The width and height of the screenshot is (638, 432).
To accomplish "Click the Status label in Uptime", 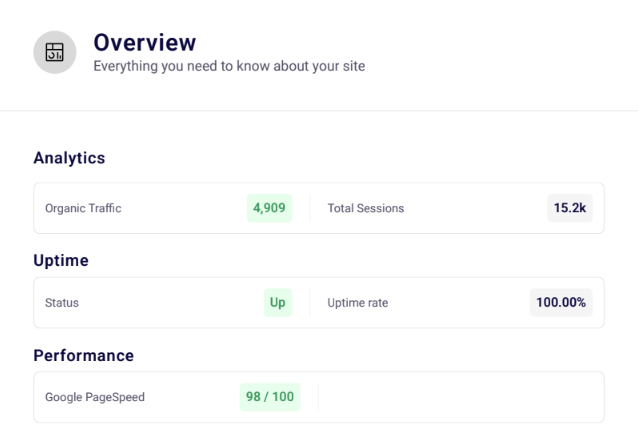I will tap(62, 303).
